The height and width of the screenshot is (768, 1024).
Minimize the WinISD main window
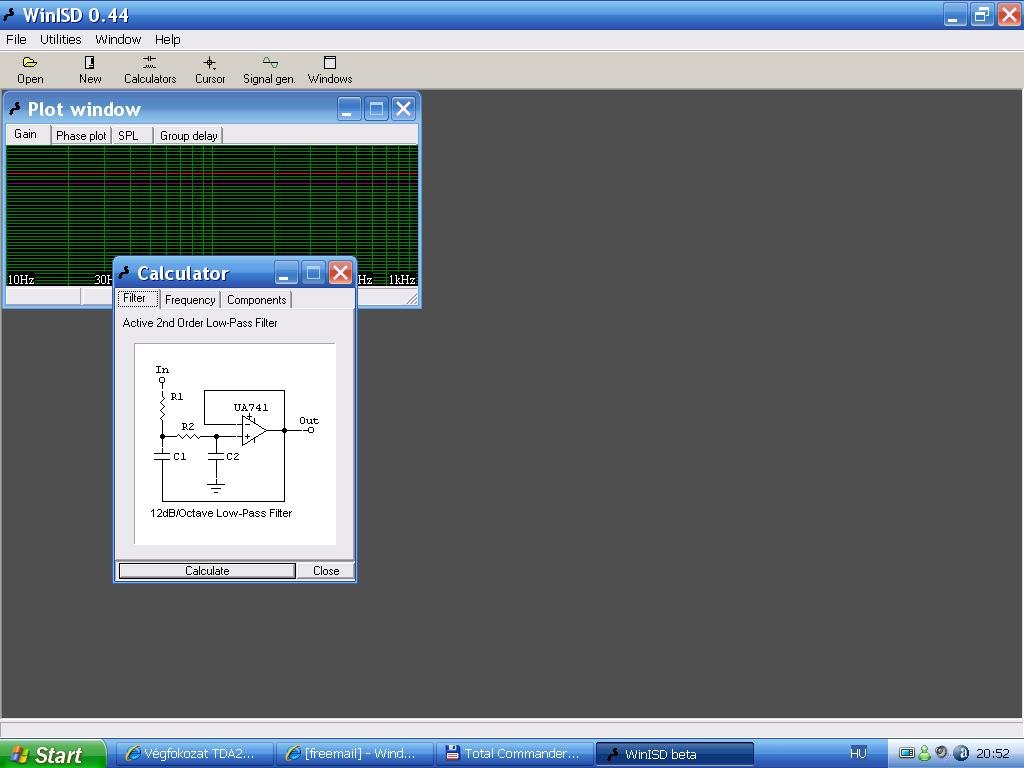[955, 15]
